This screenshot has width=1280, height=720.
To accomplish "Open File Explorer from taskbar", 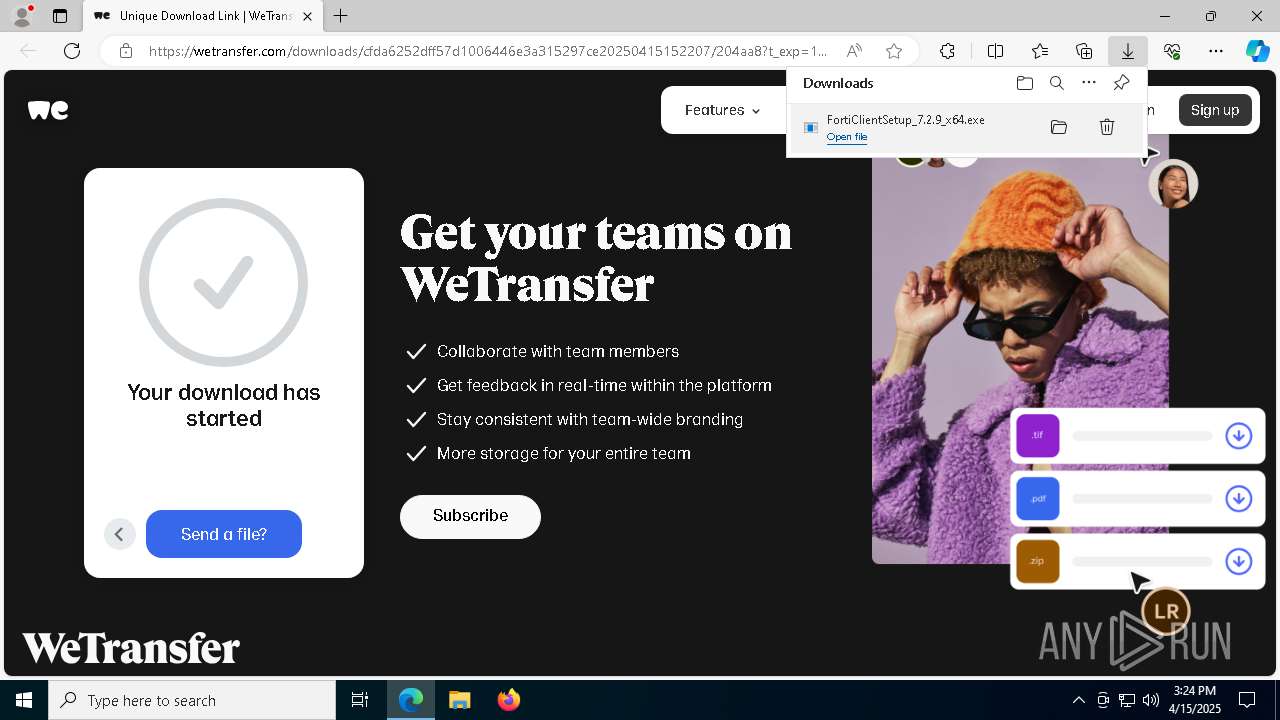I will click(459, 700).
